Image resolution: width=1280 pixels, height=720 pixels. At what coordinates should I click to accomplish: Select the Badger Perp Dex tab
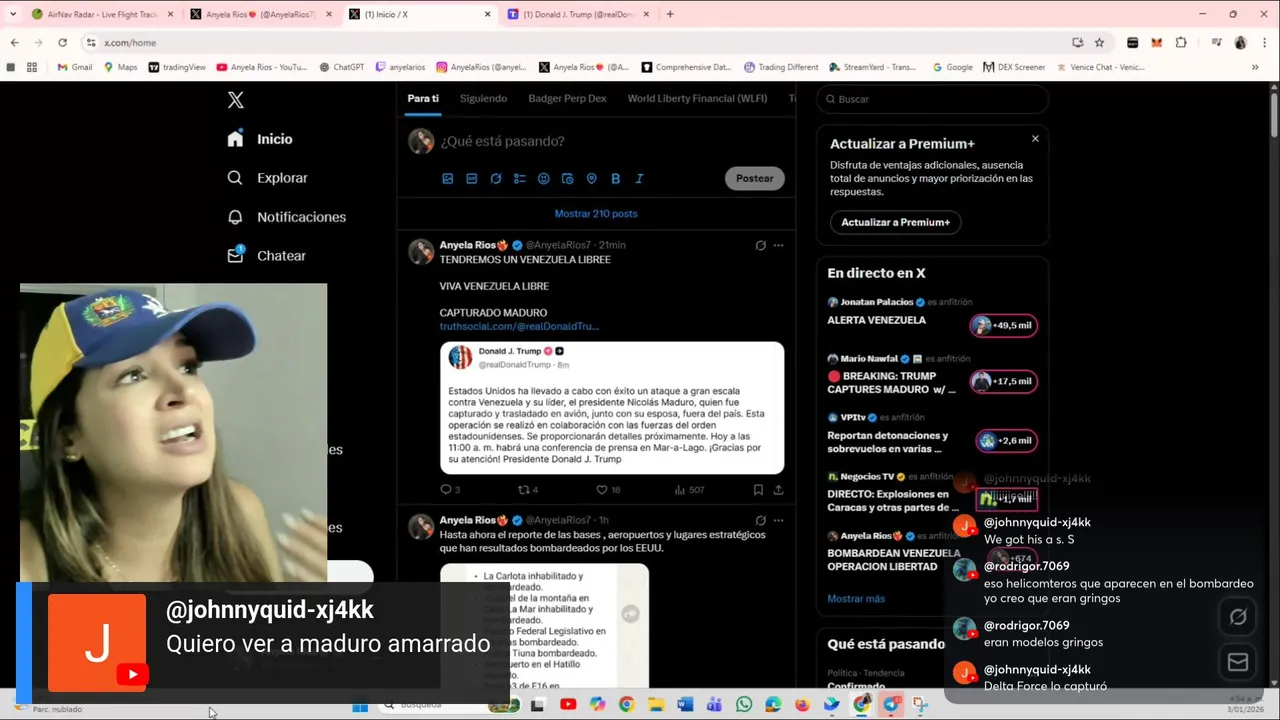click(567, 99)
